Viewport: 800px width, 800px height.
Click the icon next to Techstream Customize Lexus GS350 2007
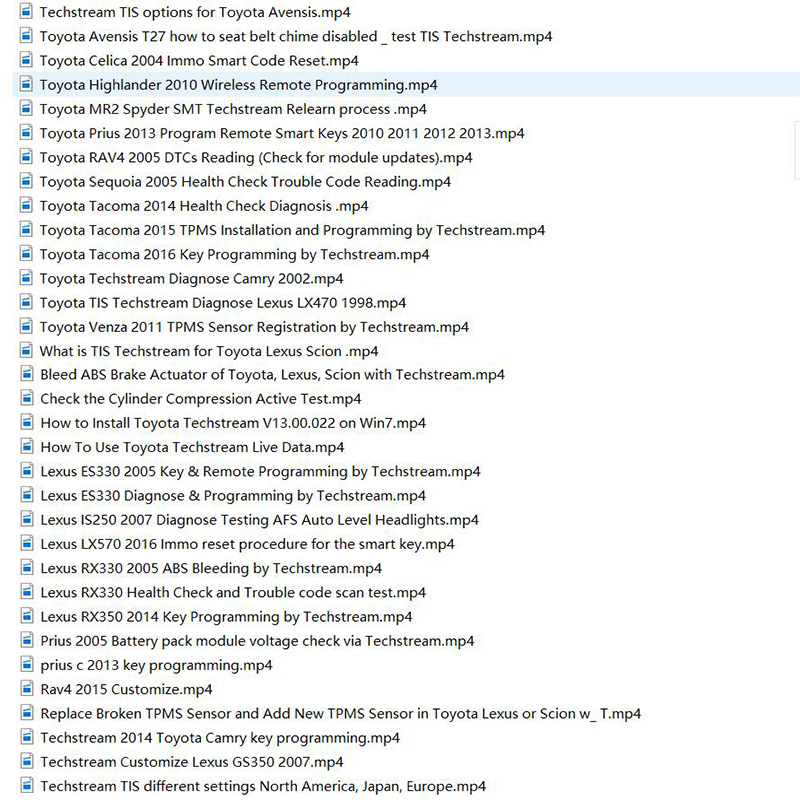pyautogui.click(x=26, y=761)
